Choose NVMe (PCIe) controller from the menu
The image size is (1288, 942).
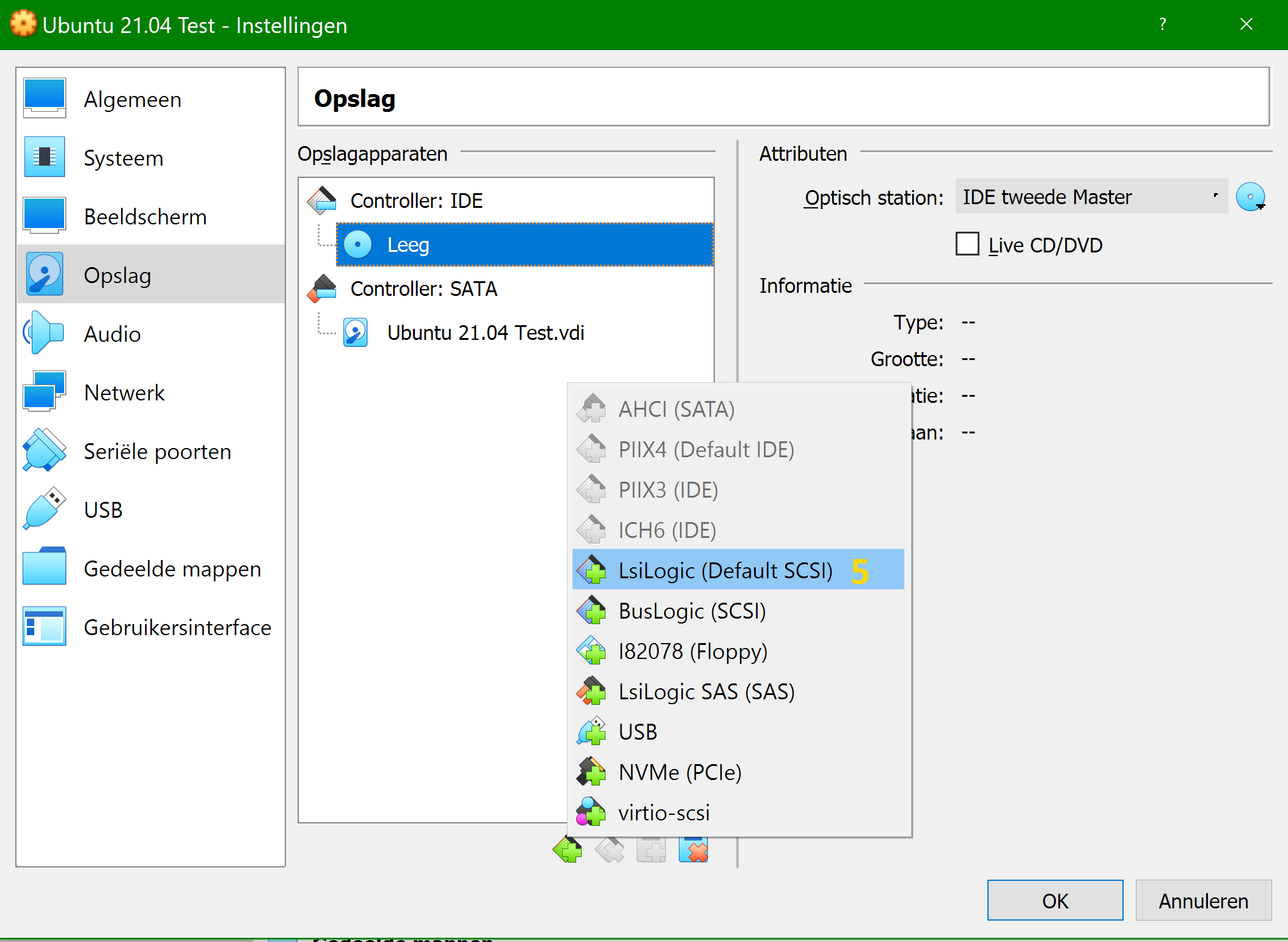click(x=679, y=773)
